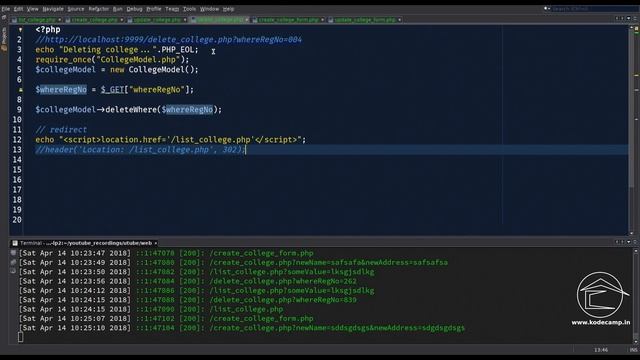Image resolution: width=640 pixels, height=360 pixels.
Task: Click the icon below the Projects sidebar tab
Action: pyautogui.click(x=4, y=49)
